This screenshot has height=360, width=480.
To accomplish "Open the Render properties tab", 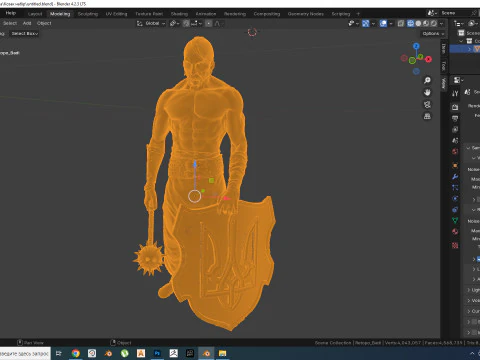I will [x=455, y=107].
